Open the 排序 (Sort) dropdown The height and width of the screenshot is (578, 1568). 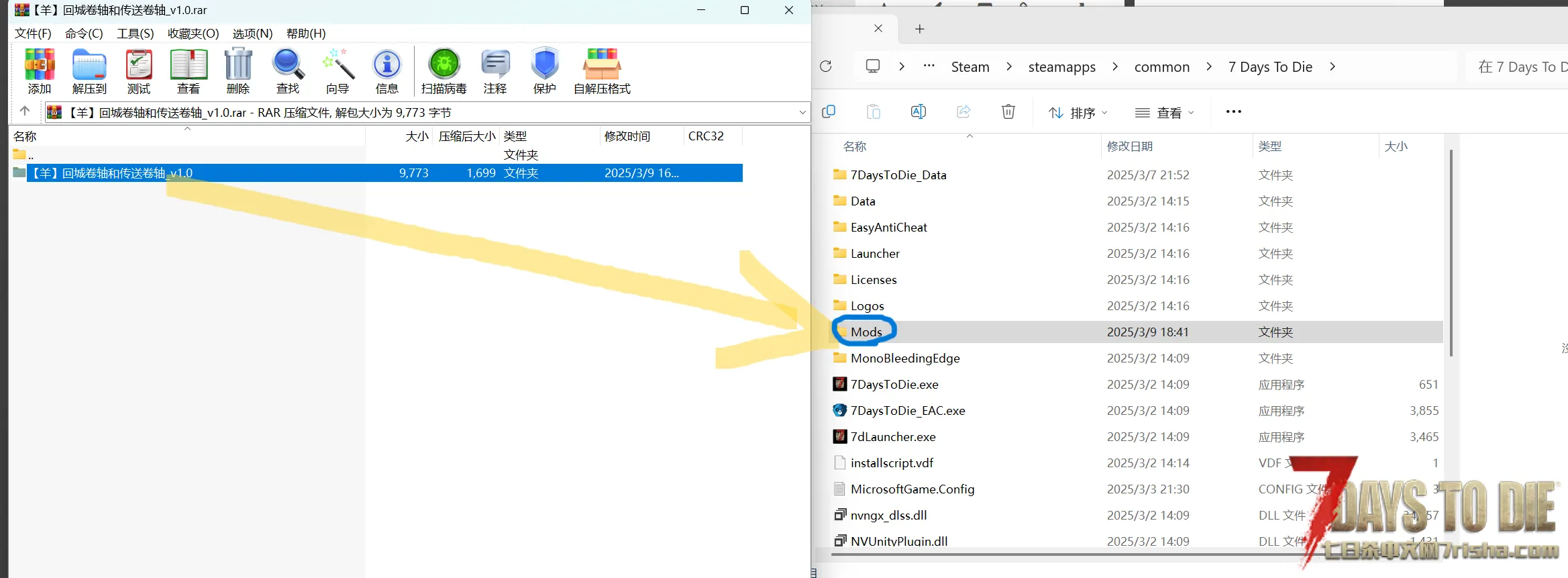pyautogui.click(x=1078, y=113)
